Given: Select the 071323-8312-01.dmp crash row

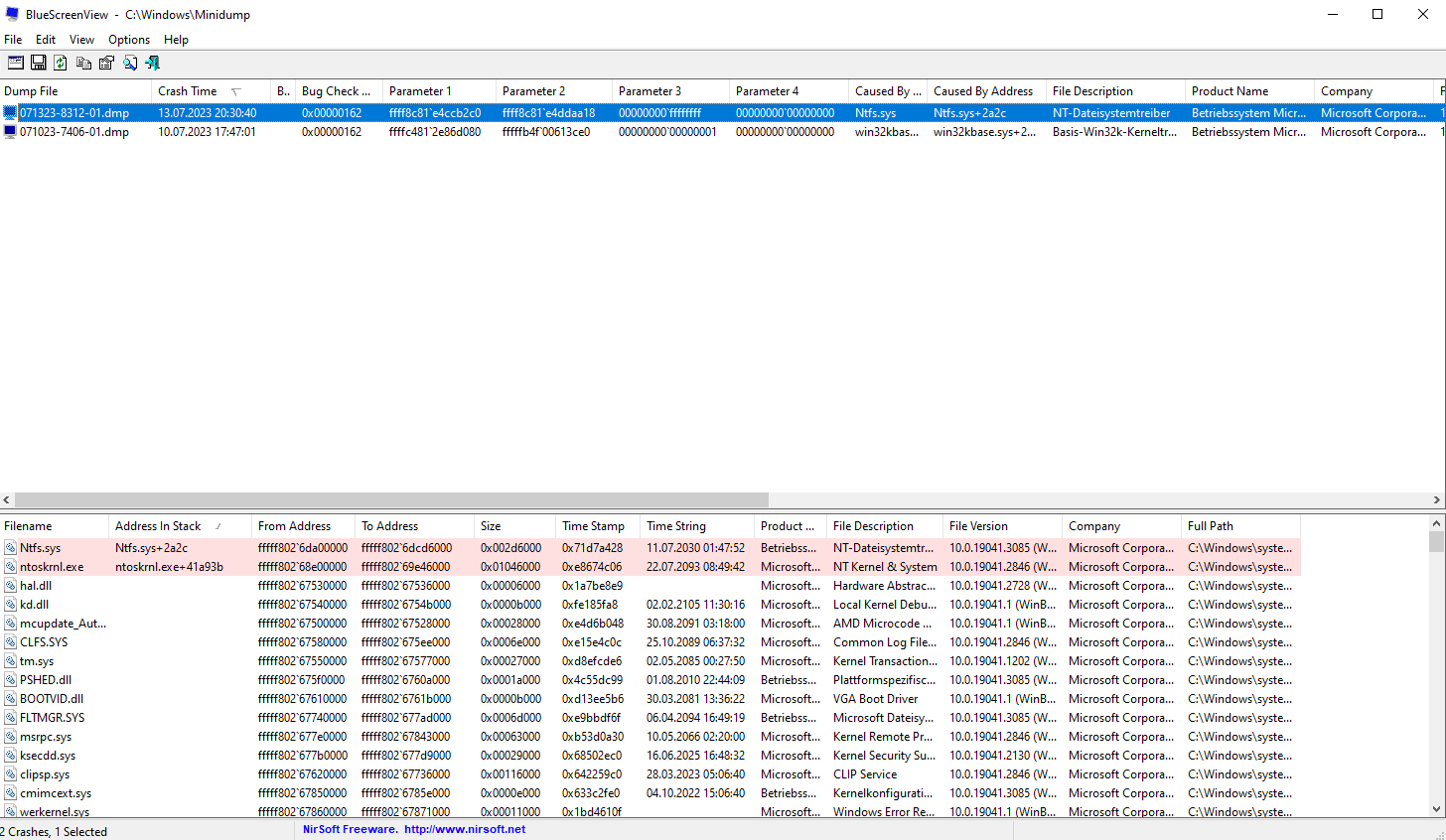Looking at the screenshot, I should point(723,113).
